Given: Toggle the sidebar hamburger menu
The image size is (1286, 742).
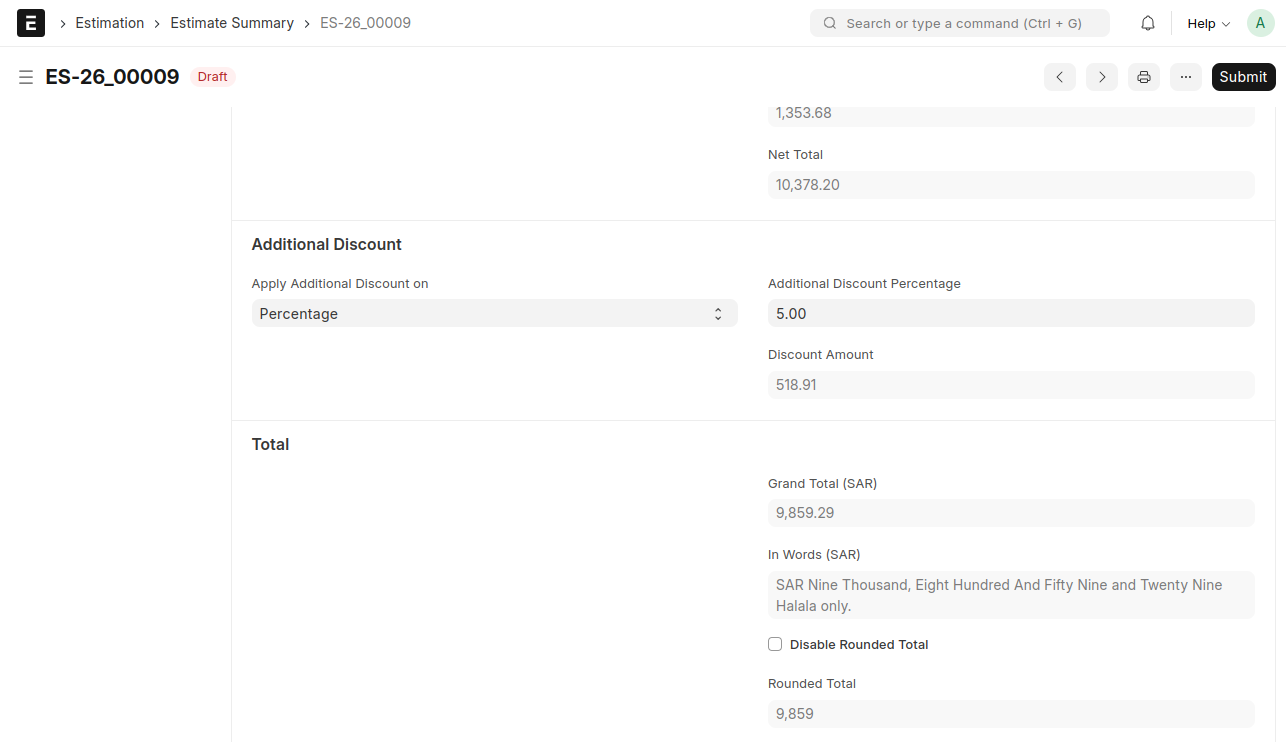Looking at the screenshot, I should 26,77.
